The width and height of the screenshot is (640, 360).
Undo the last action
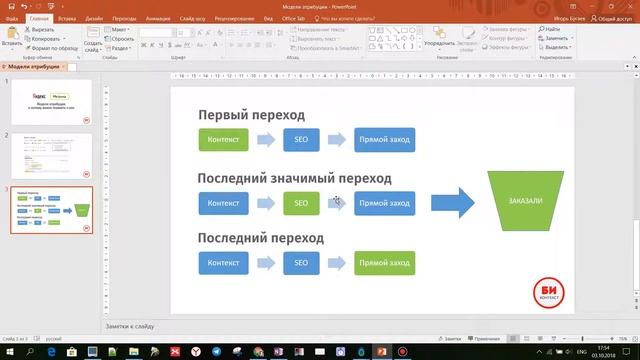24,7
